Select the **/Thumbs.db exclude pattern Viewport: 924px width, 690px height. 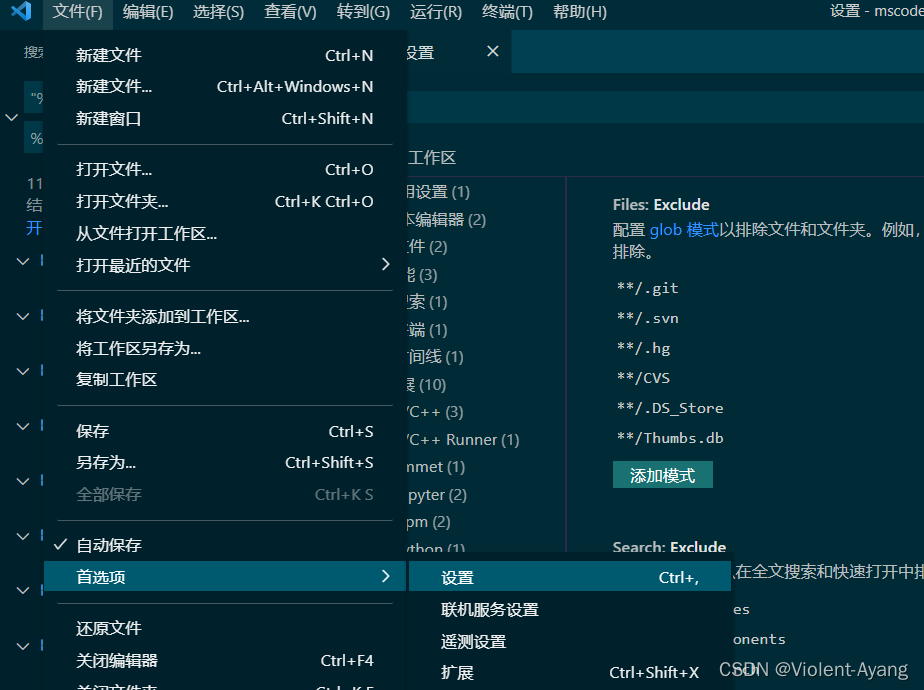point(669,438)
